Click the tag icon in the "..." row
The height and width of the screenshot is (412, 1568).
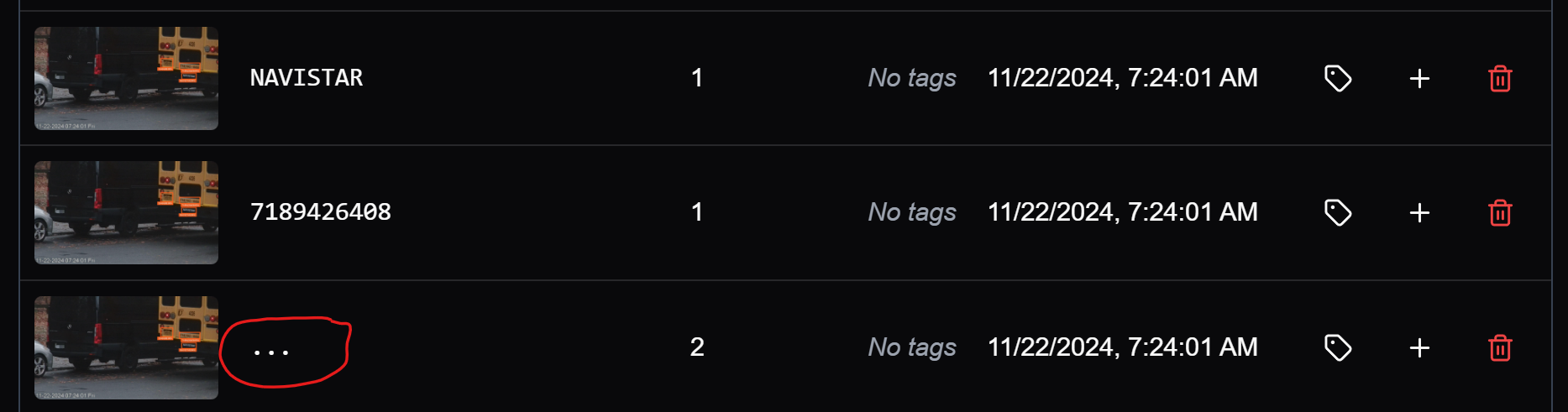coord(1337,347)
